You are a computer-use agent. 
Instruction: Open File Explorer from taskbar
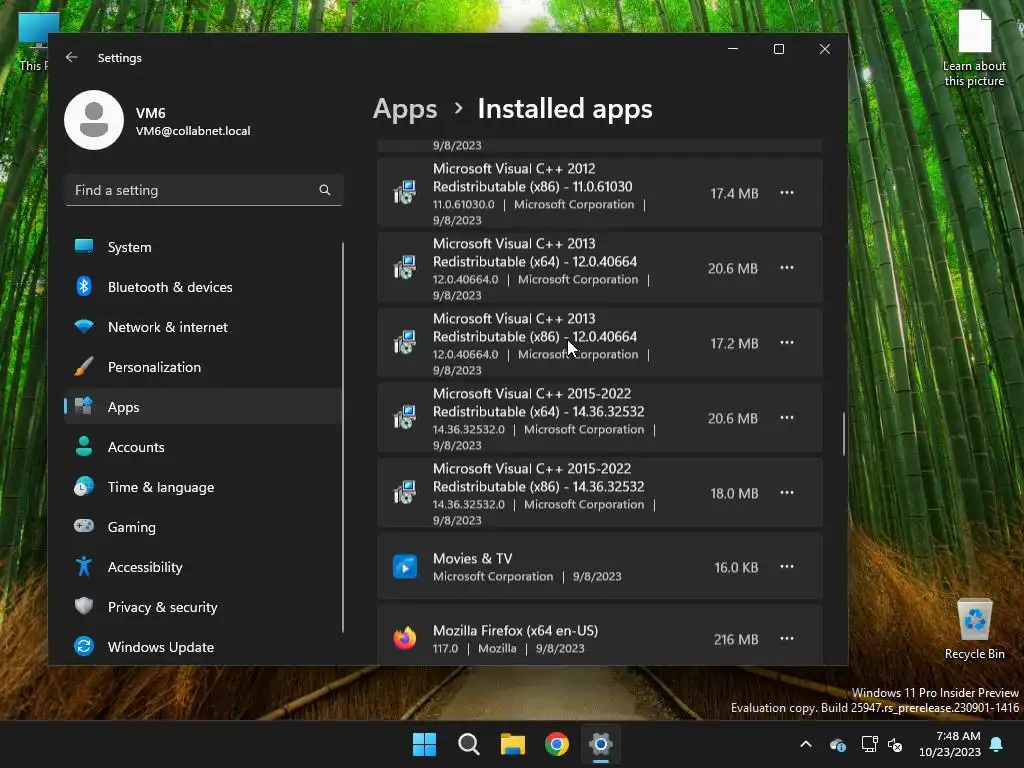click(513, 744)
